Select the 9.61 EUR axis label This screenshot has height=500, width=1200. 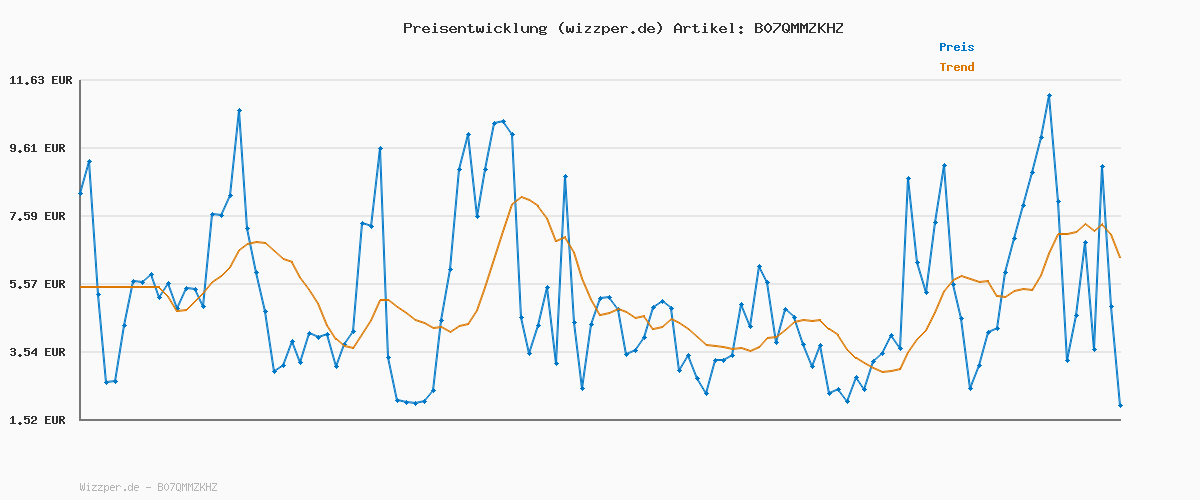40,148
